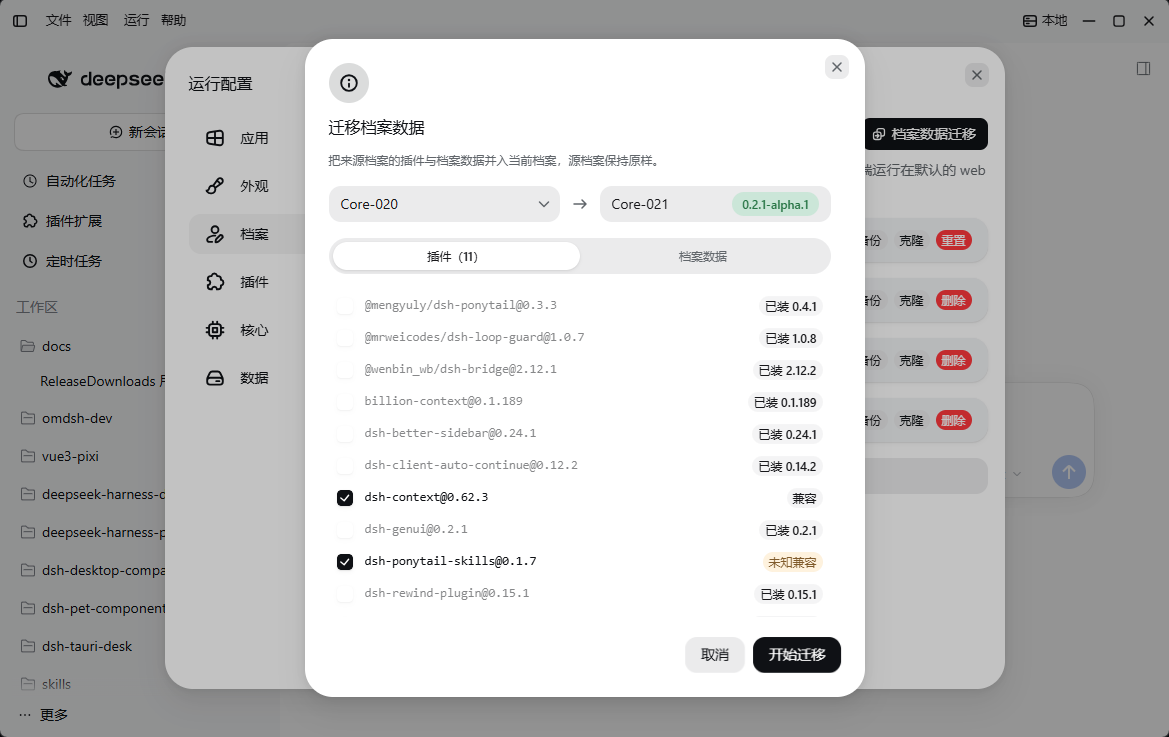The image size is (1169, 737).
Task: Click the right panel toggle icon
Action: pos(1143,69)
